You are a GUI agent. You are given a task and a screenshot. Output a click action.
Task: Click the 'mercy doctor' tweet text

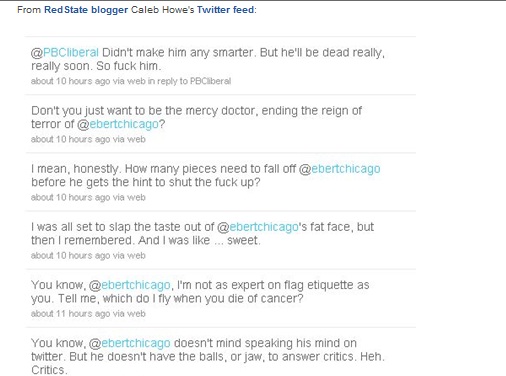click(197, 117)
